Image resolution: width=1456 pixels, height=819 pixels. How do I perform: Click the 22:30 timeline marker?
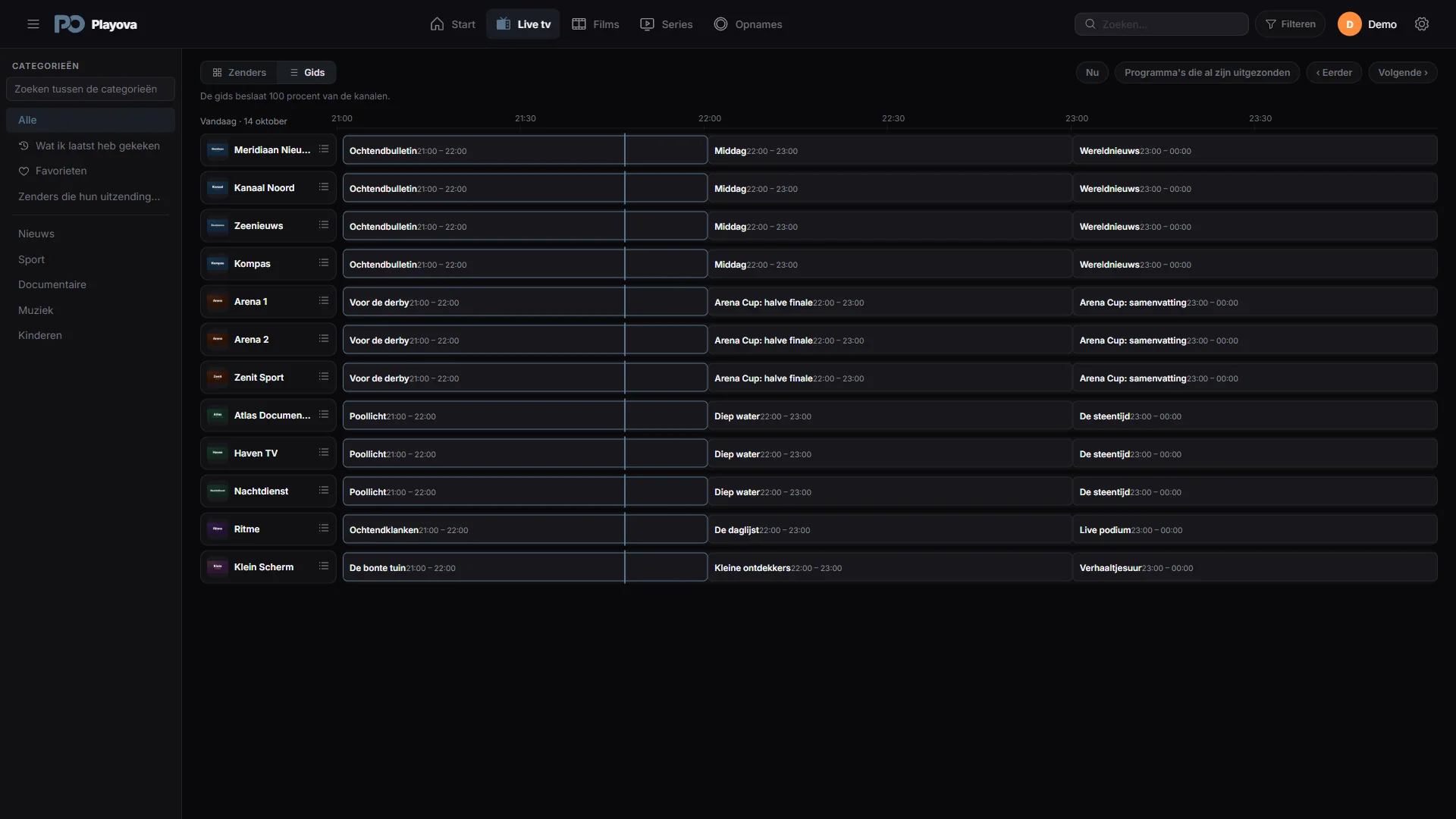pos(893,118)
